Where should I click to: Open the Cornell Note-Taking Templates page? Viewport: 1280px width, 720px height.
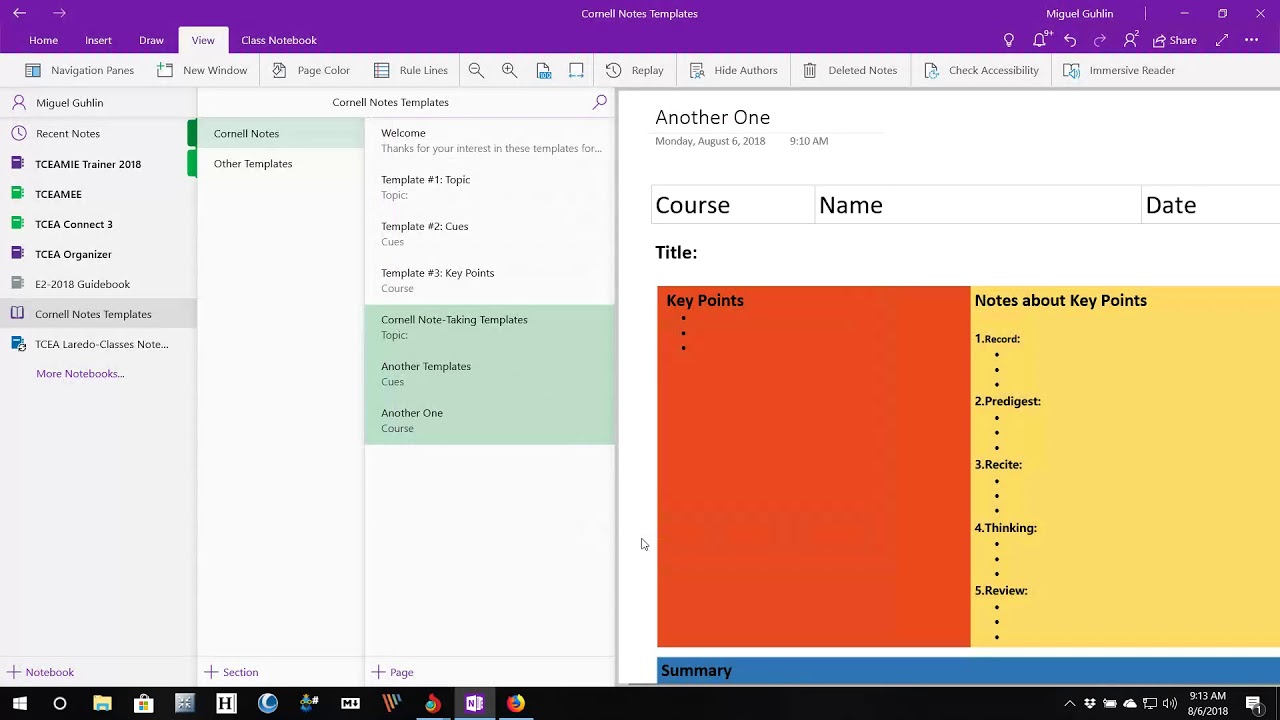[x=490, y=327]
